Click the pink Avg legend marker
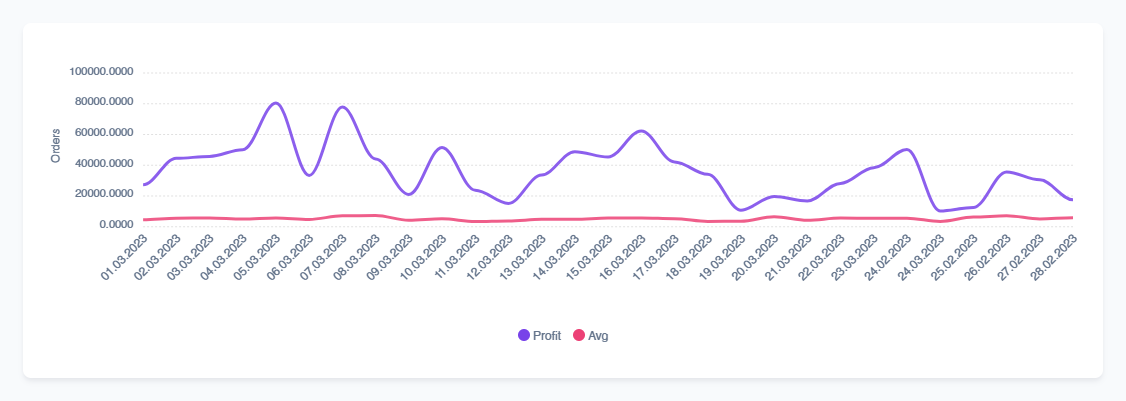Viewport: 1126px width, 401px height. click(x=579, y=336)
